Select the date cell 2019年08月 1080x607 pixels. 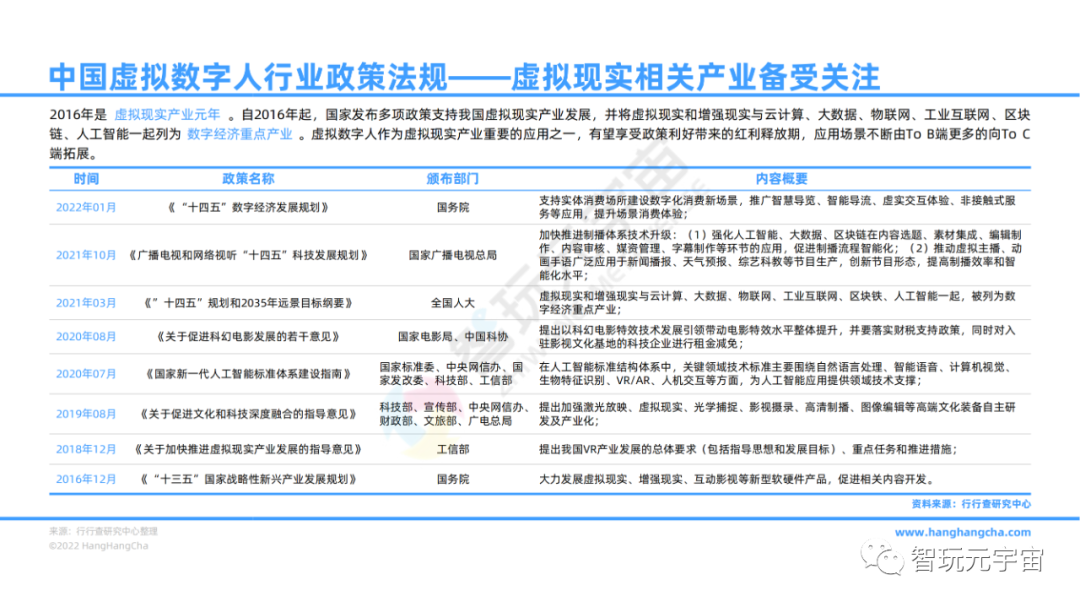[86, 414]
